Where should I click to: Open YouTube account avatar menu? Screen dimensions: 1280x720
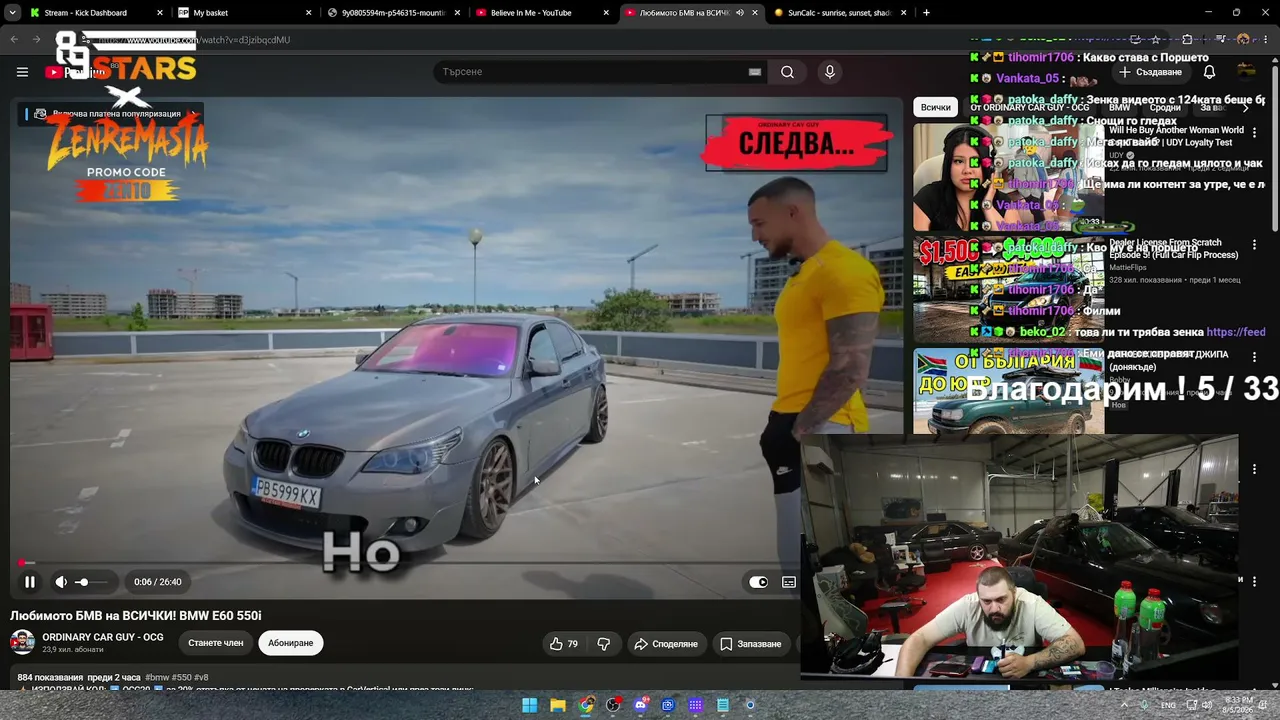1246,71
